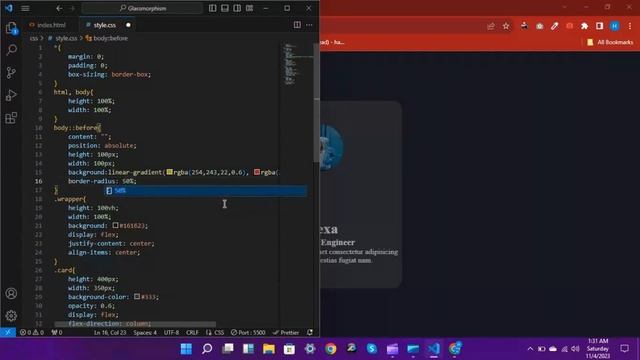Open the Manage gear in VS Code
640x360 pixels.
(11, 316)
